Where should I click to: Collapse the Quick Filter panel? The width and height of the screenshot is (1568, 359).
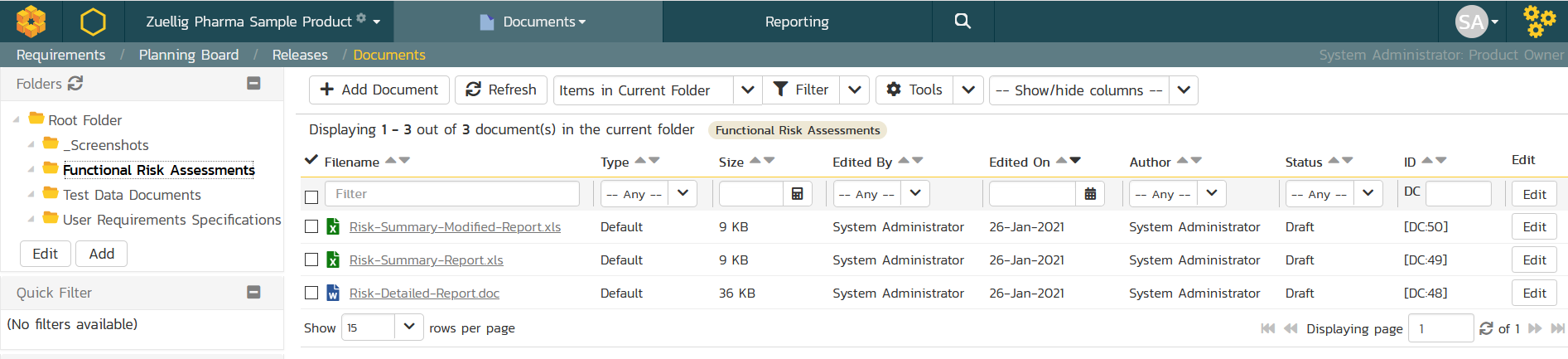pos(254,293)
